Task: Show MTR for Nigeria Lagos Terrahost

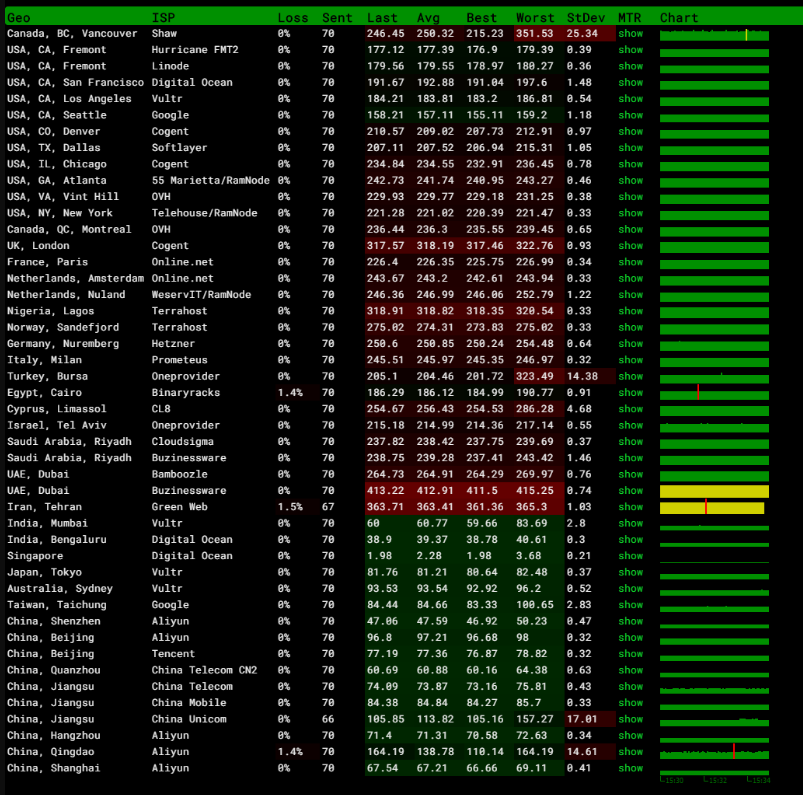Action: tap(630, 311)
